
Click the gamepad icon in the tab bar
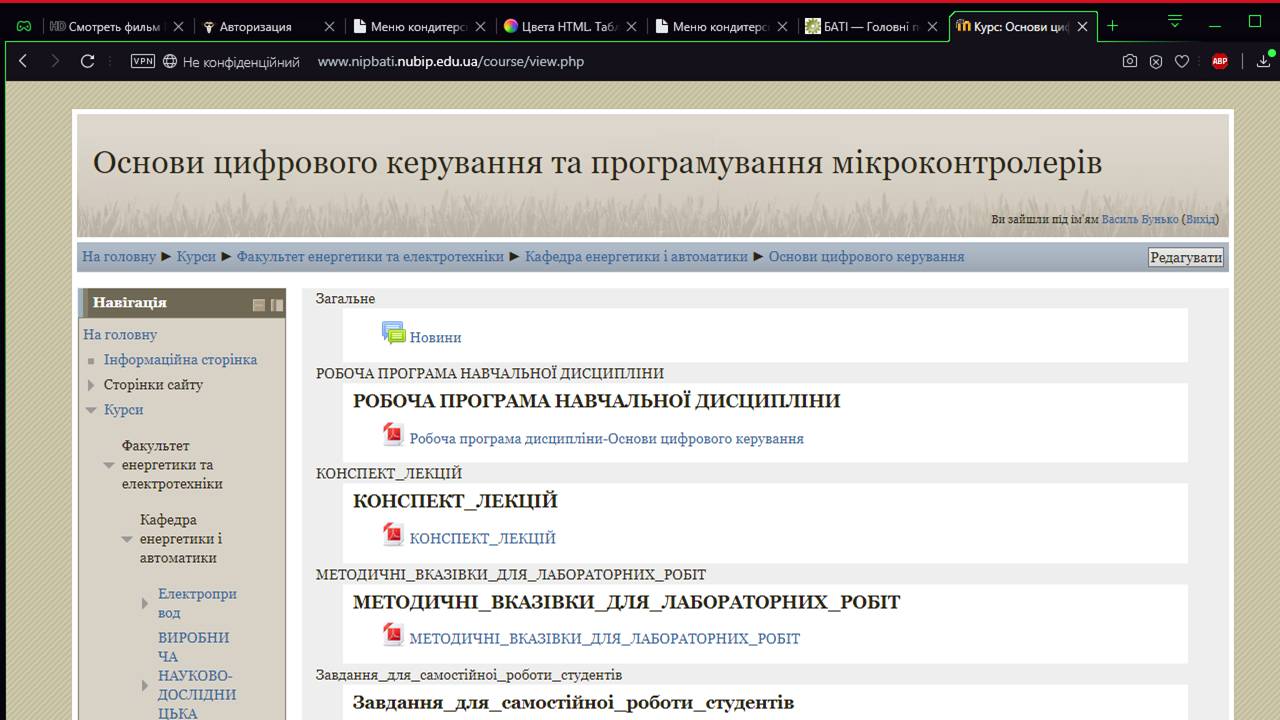tap(24, 27)
